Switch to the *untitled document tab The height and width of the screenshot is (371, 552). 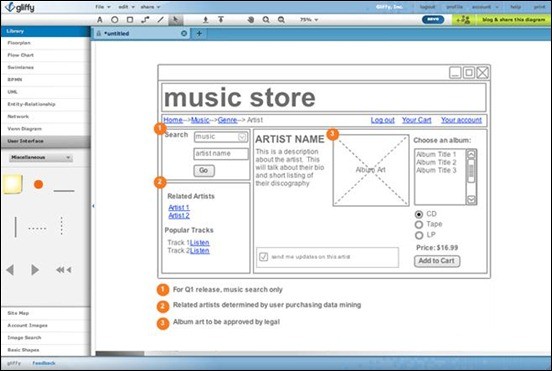coord(141,33)
